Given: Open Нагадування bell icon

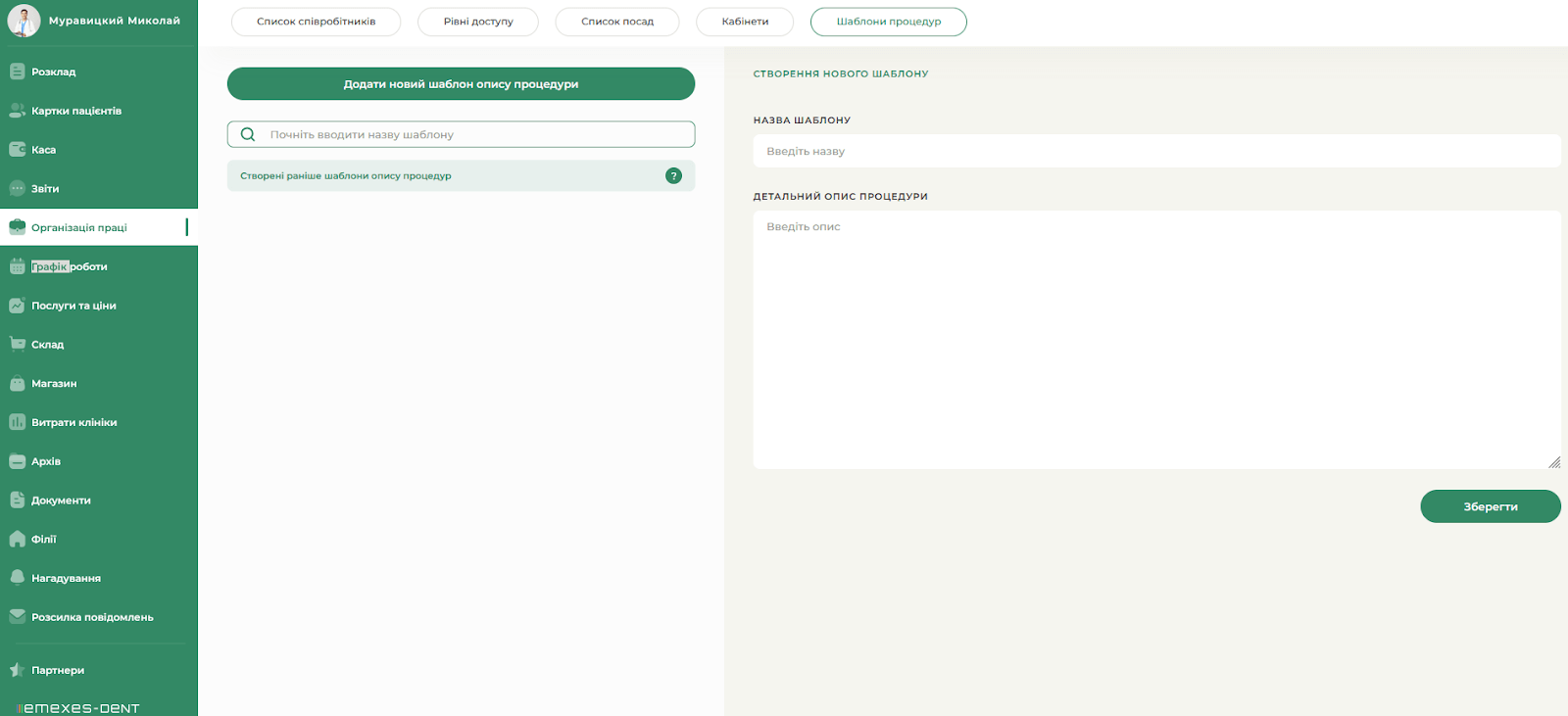Looking at the screenshot, I should click(x=17, y=578).
